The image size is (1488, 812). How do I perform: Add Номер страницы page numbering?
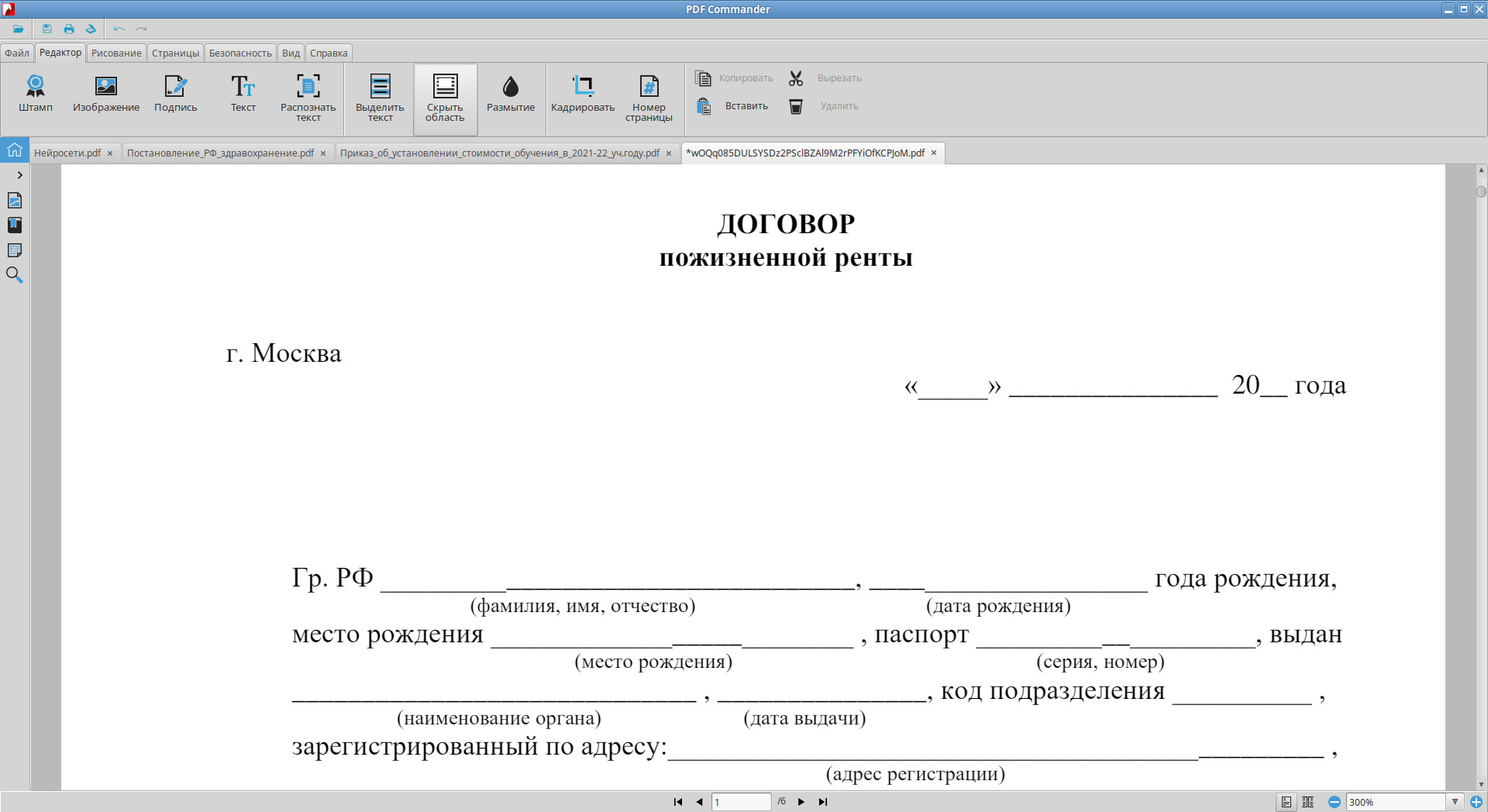(x=649, y=98)
